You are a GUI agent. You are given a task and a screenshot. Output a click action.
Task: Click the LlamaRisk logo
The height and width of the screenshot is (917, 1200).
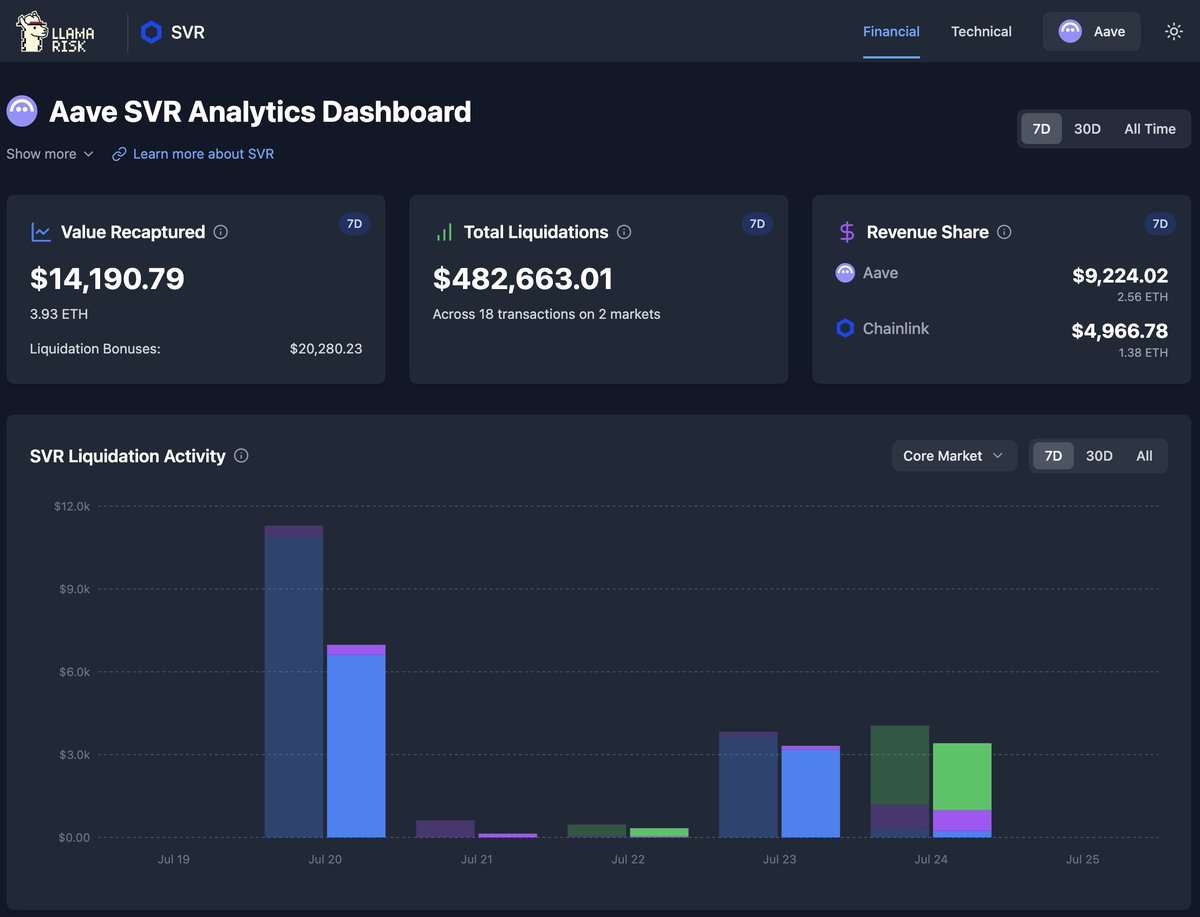pos(56,32)
